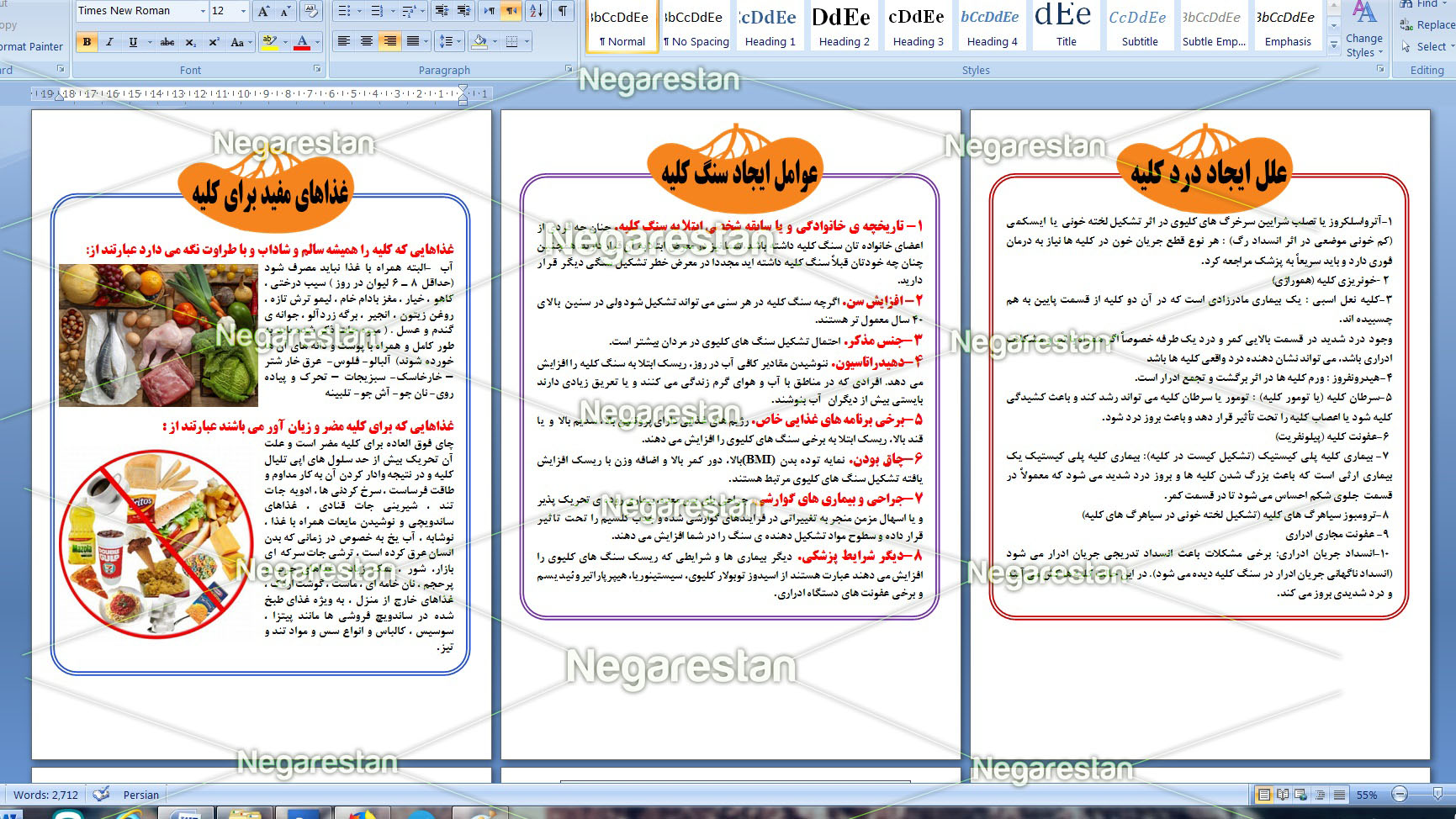Toggle Bold formatting

click(x=87, y=42)
